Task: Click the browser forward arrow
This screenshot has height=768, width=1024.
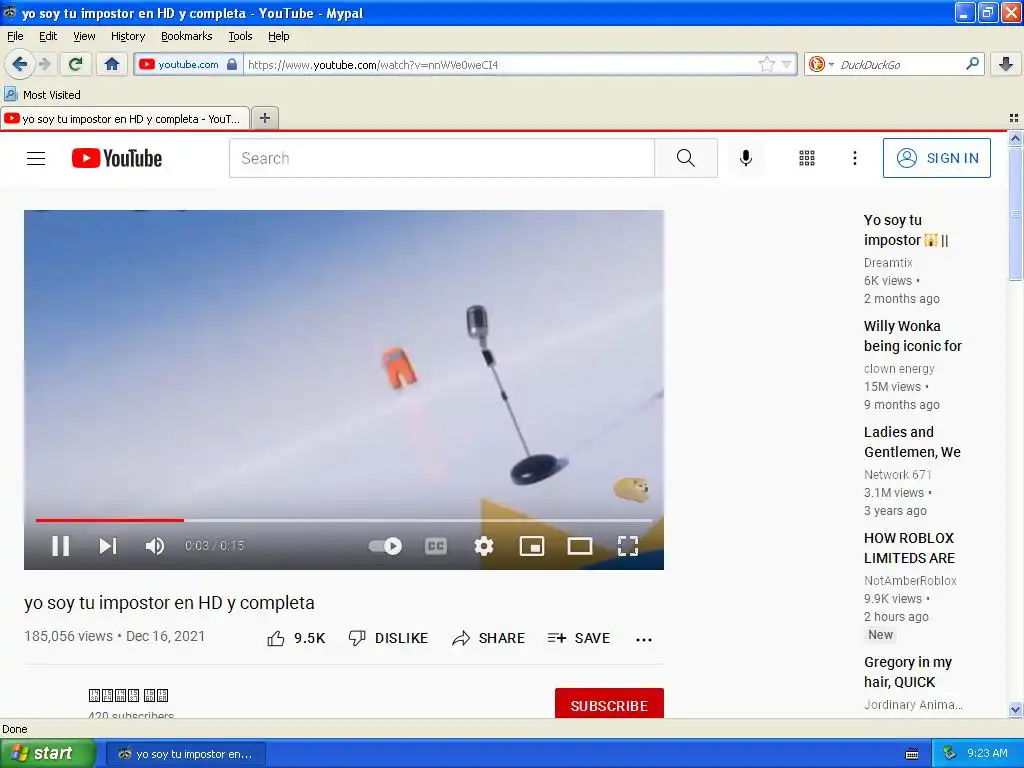Action: point(44,64)
